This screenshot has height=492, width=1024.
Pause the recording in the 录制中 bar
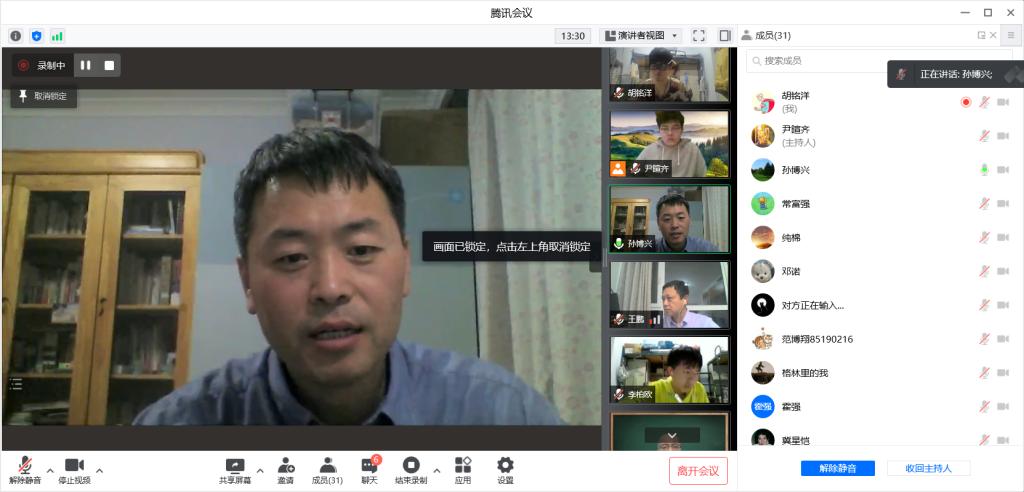86,66
